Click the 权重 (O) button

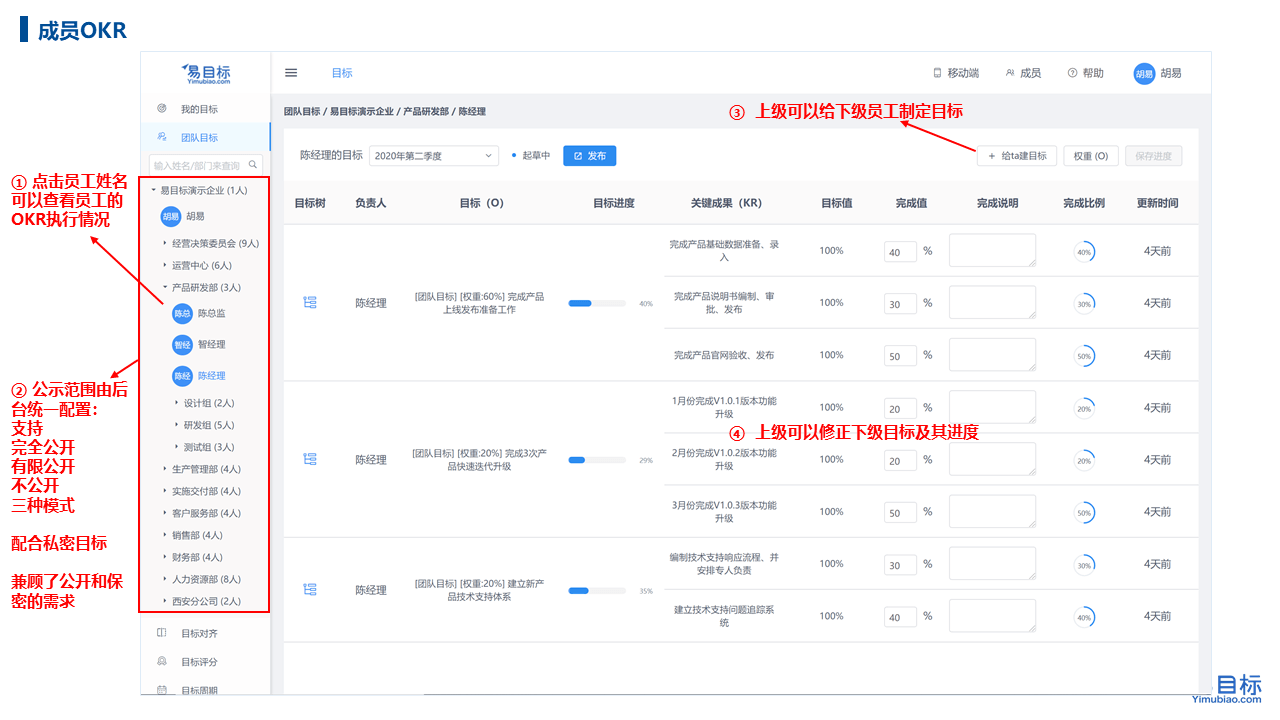point(1090,156)
